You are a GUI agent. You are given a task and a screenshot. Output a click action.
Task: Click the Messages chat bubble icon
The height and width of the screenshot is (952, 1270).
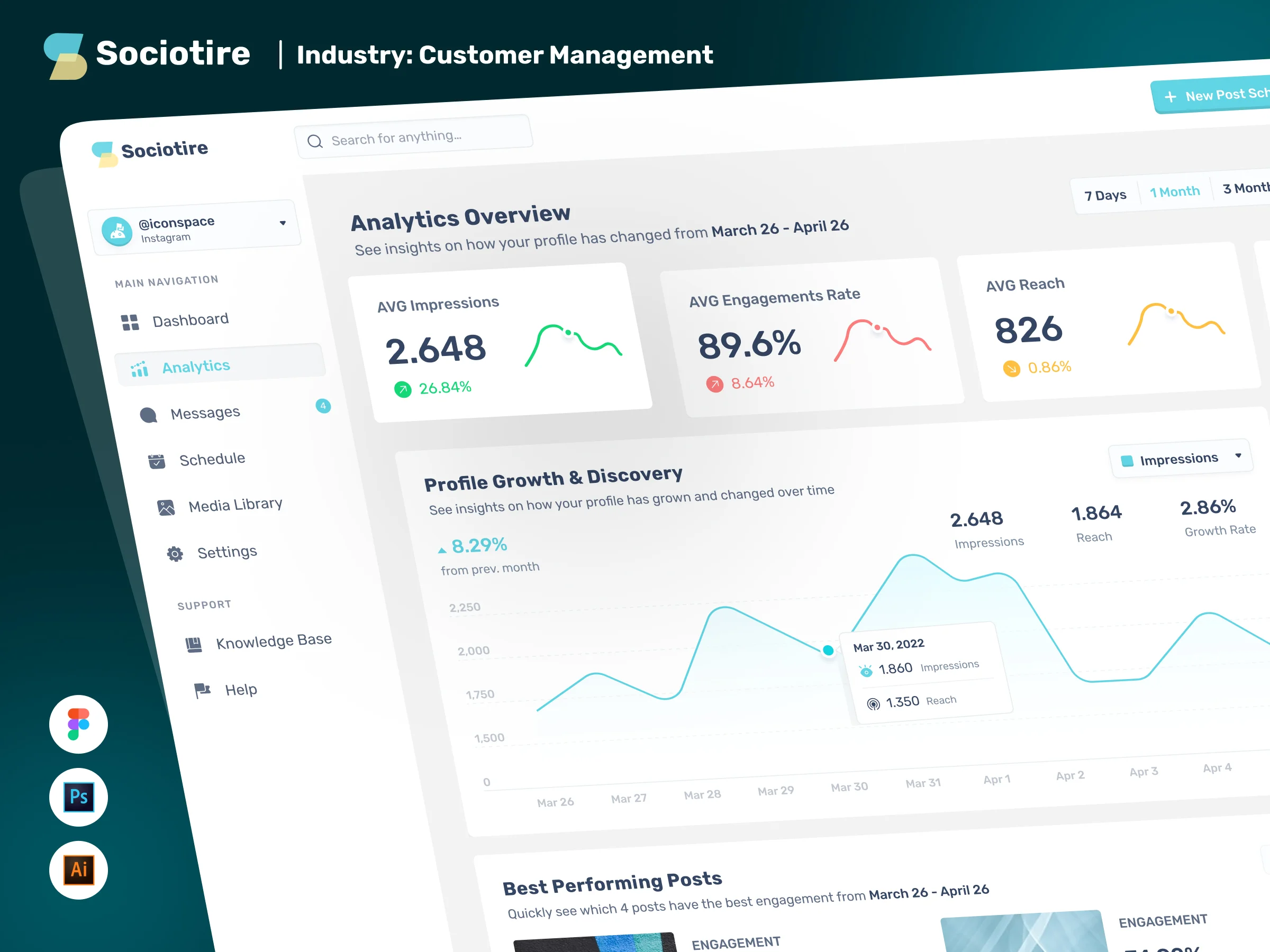(149, 415)
